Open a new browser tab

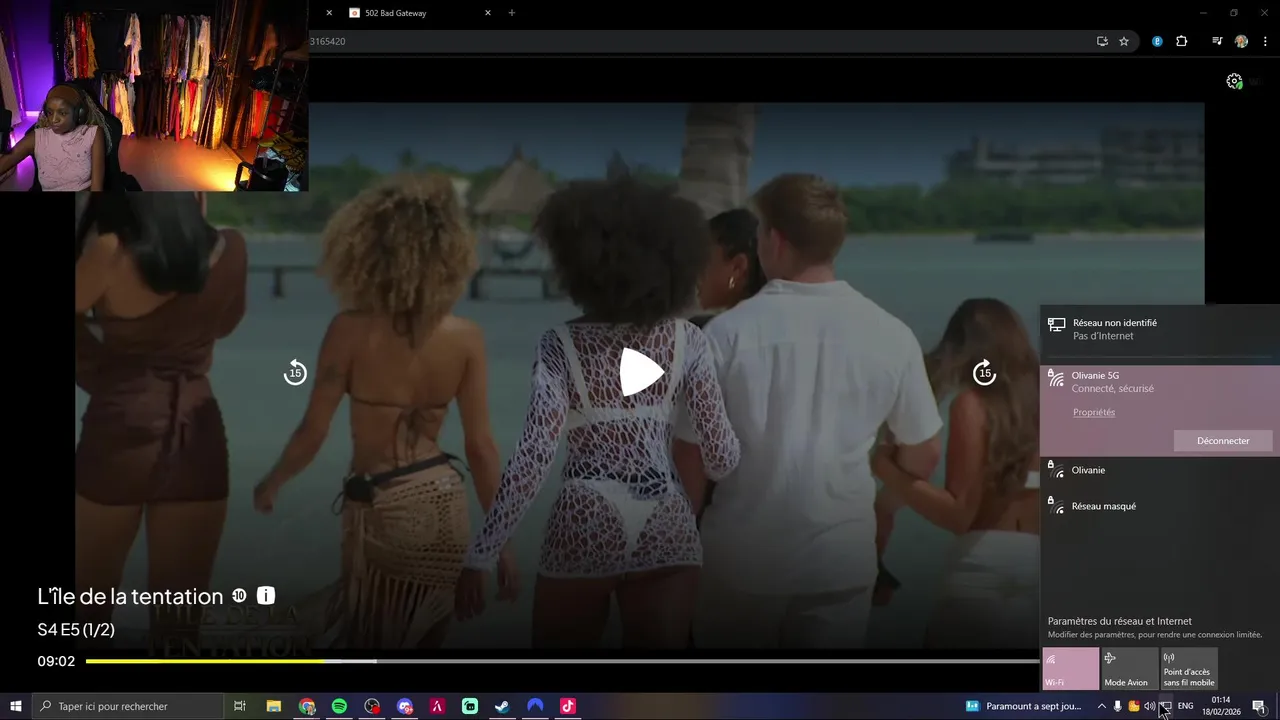pyautogui.click(x=512, y=13)
